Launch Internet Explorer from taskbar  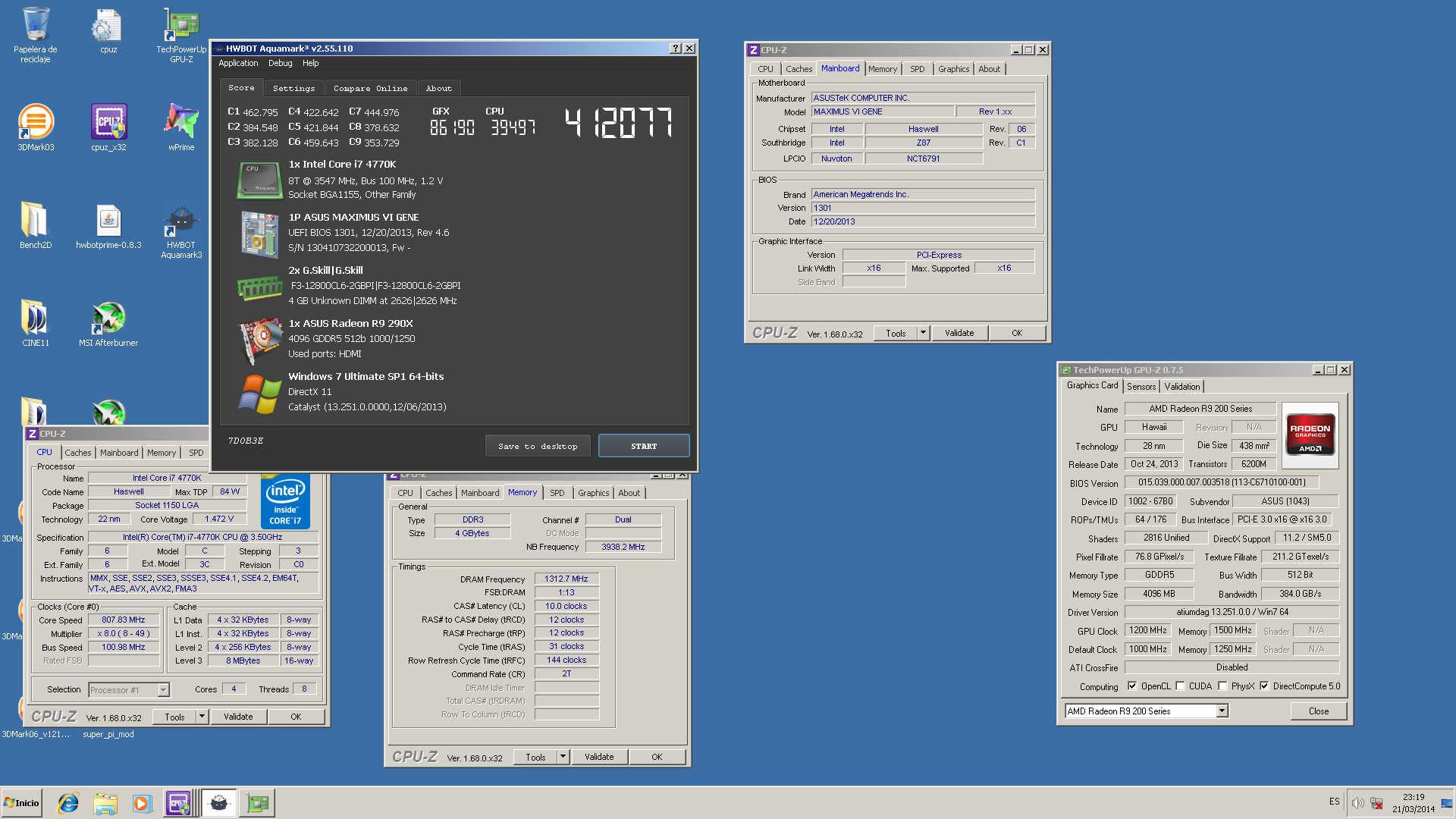68,803
